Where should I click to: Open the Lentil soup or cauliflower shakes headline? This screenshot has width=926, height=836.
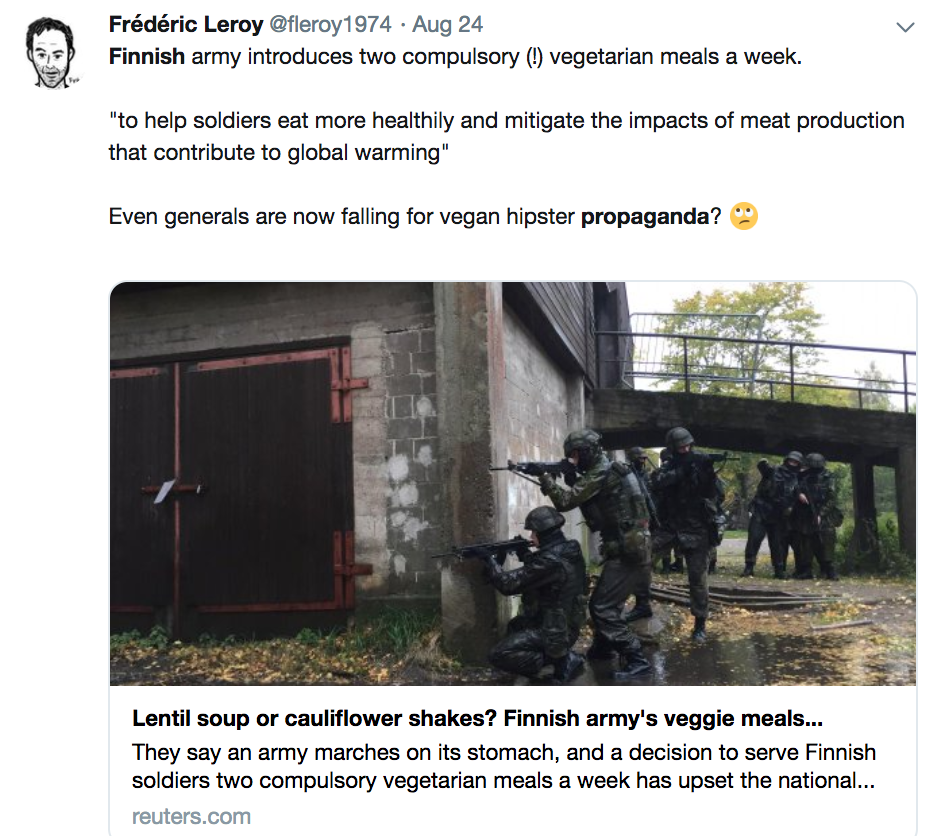(x=483, y=719)
